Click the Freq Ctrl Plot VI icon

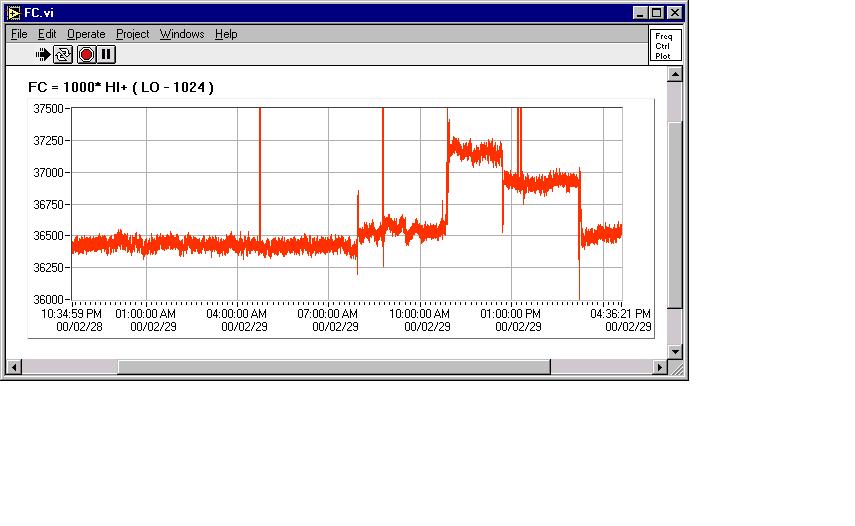pos(664,45)
